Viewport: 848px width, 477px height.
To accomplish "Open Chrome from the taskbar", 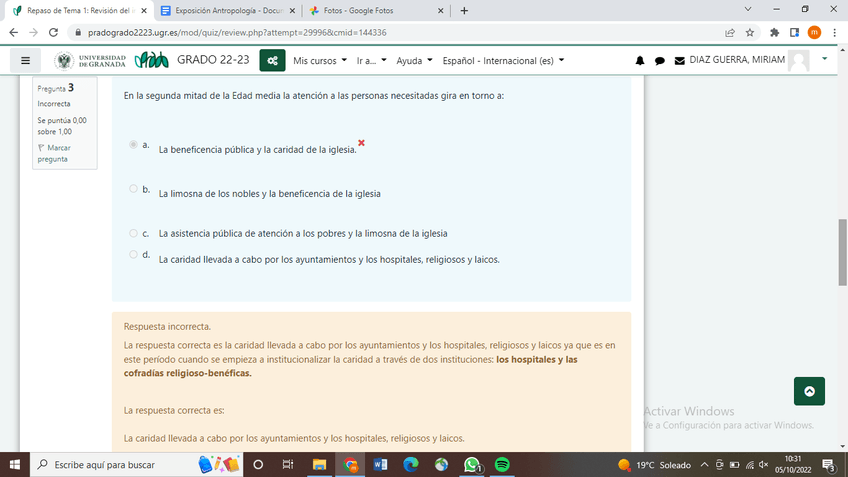I will coord(350,465).
